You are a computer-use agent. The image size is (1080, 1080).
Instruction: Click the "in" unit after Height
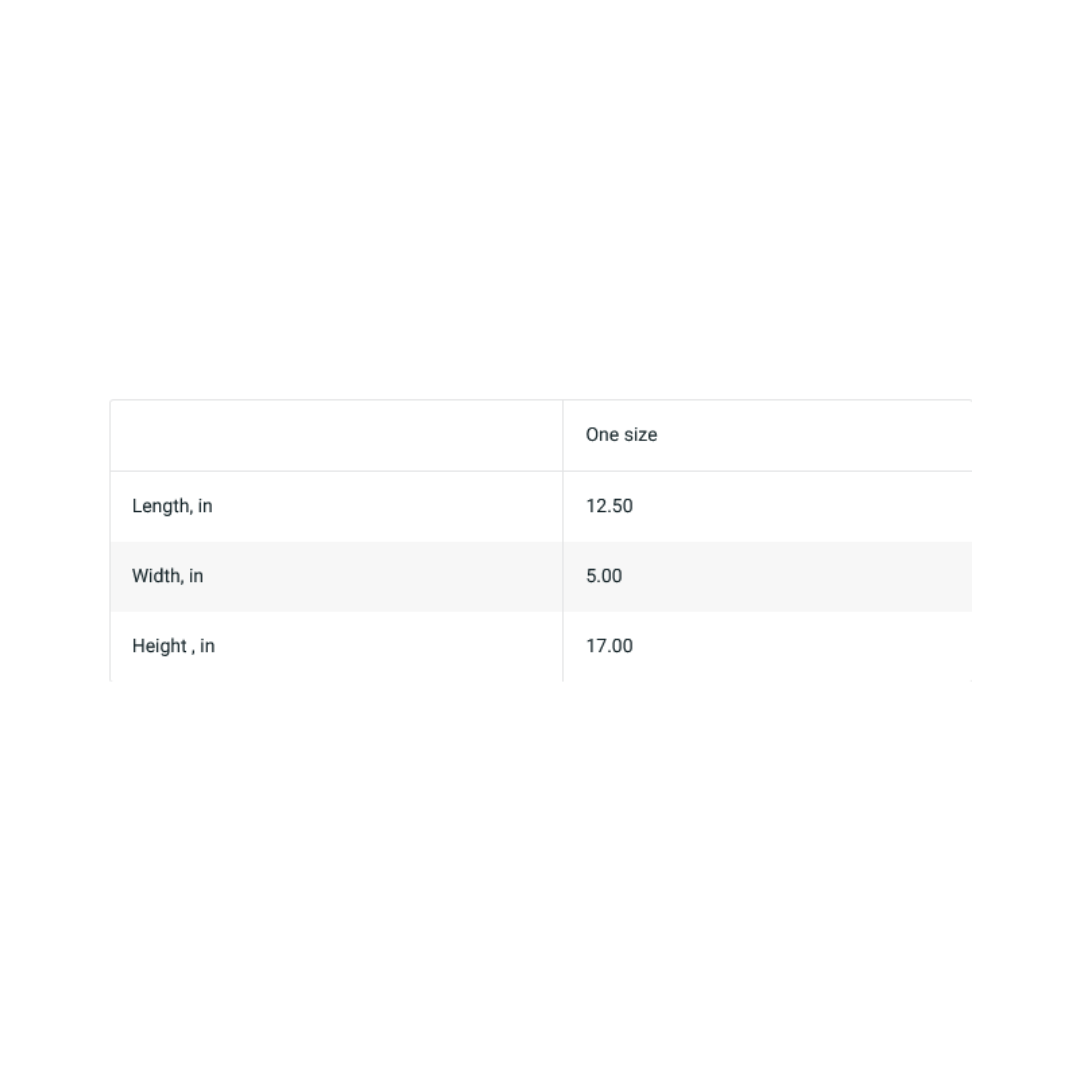(207, 646)
